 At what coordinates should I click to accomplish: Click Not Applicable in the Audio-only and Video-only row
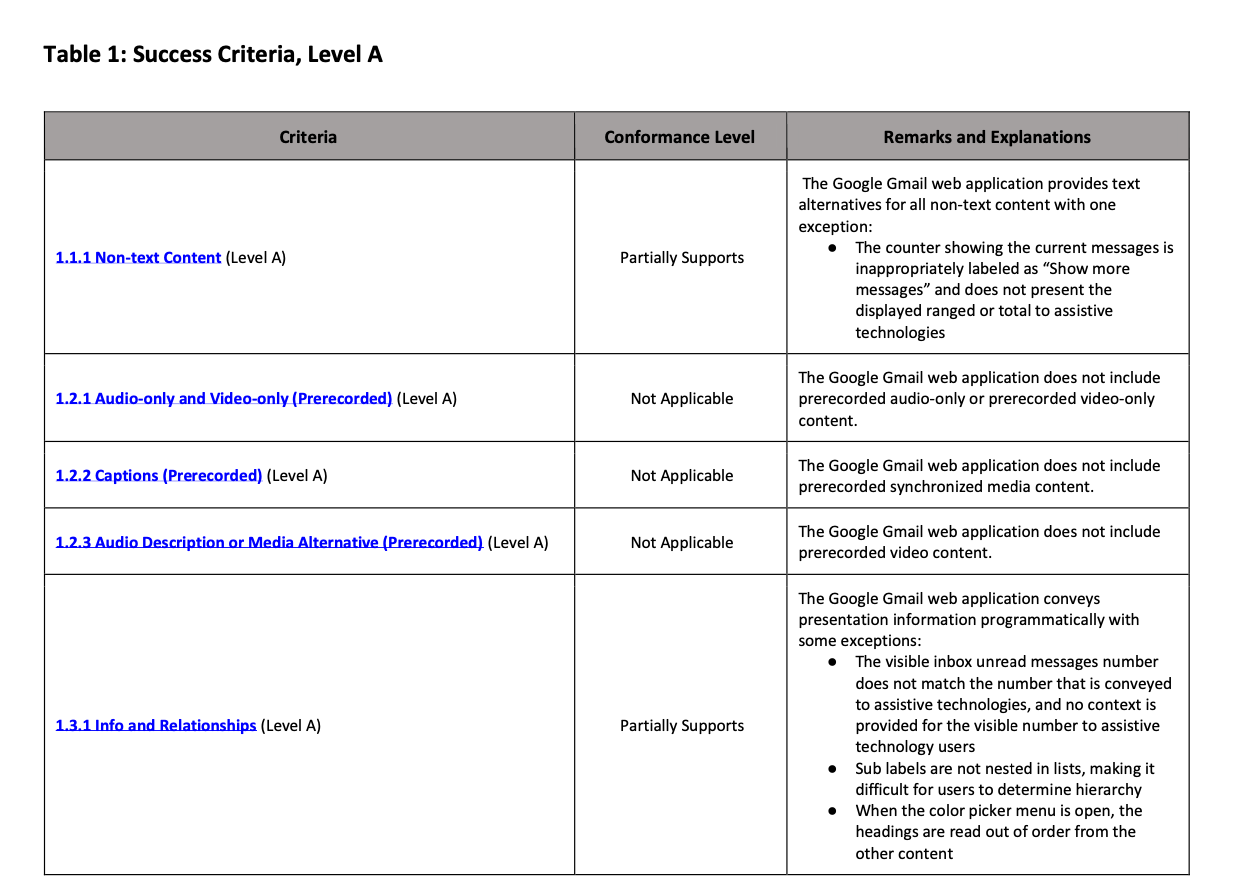coord(681,399)
